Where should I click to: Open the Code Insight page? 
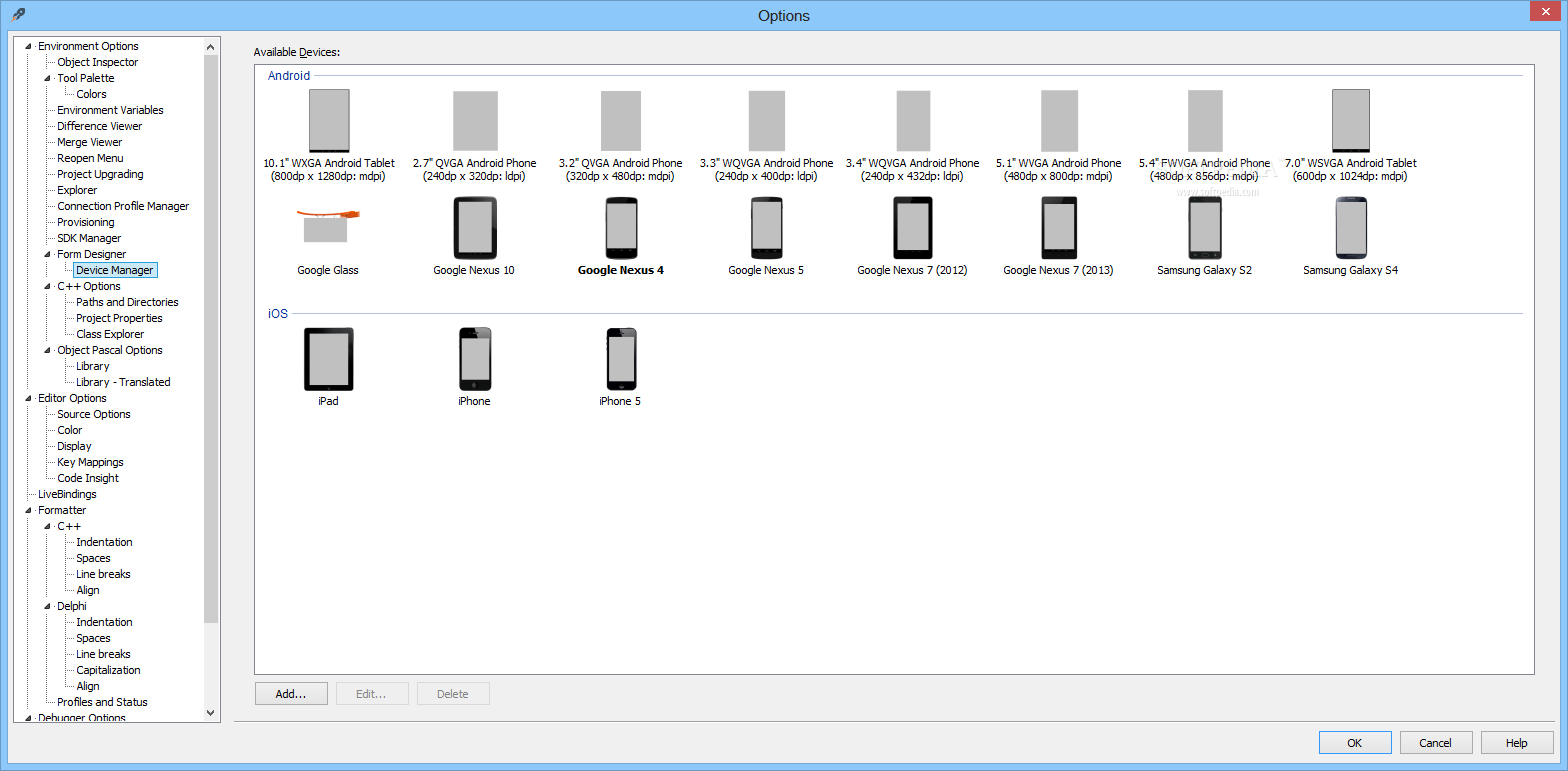tap(88, 478)
